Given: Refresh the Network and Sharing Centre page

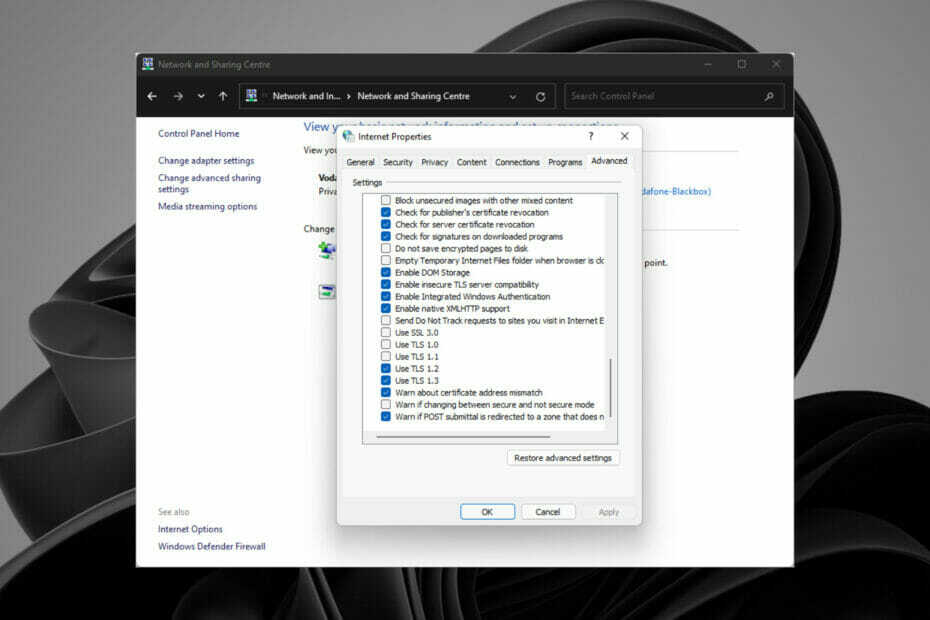Looking at the screenshot, I should [x=540, y=97].
